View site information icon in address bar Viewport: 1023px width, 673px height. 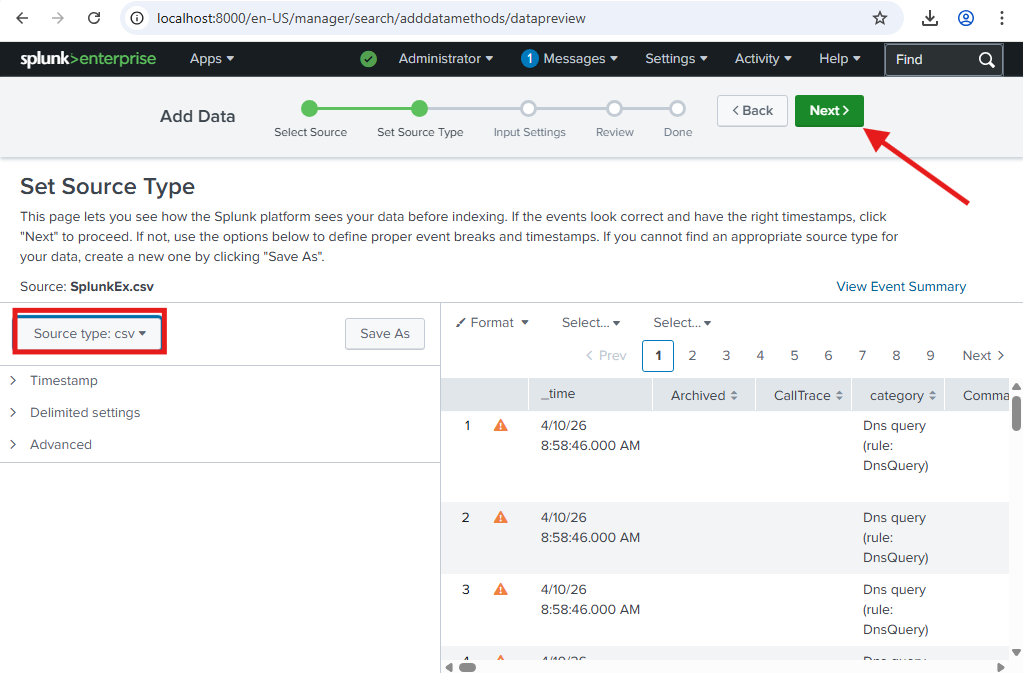pos(137,18)
